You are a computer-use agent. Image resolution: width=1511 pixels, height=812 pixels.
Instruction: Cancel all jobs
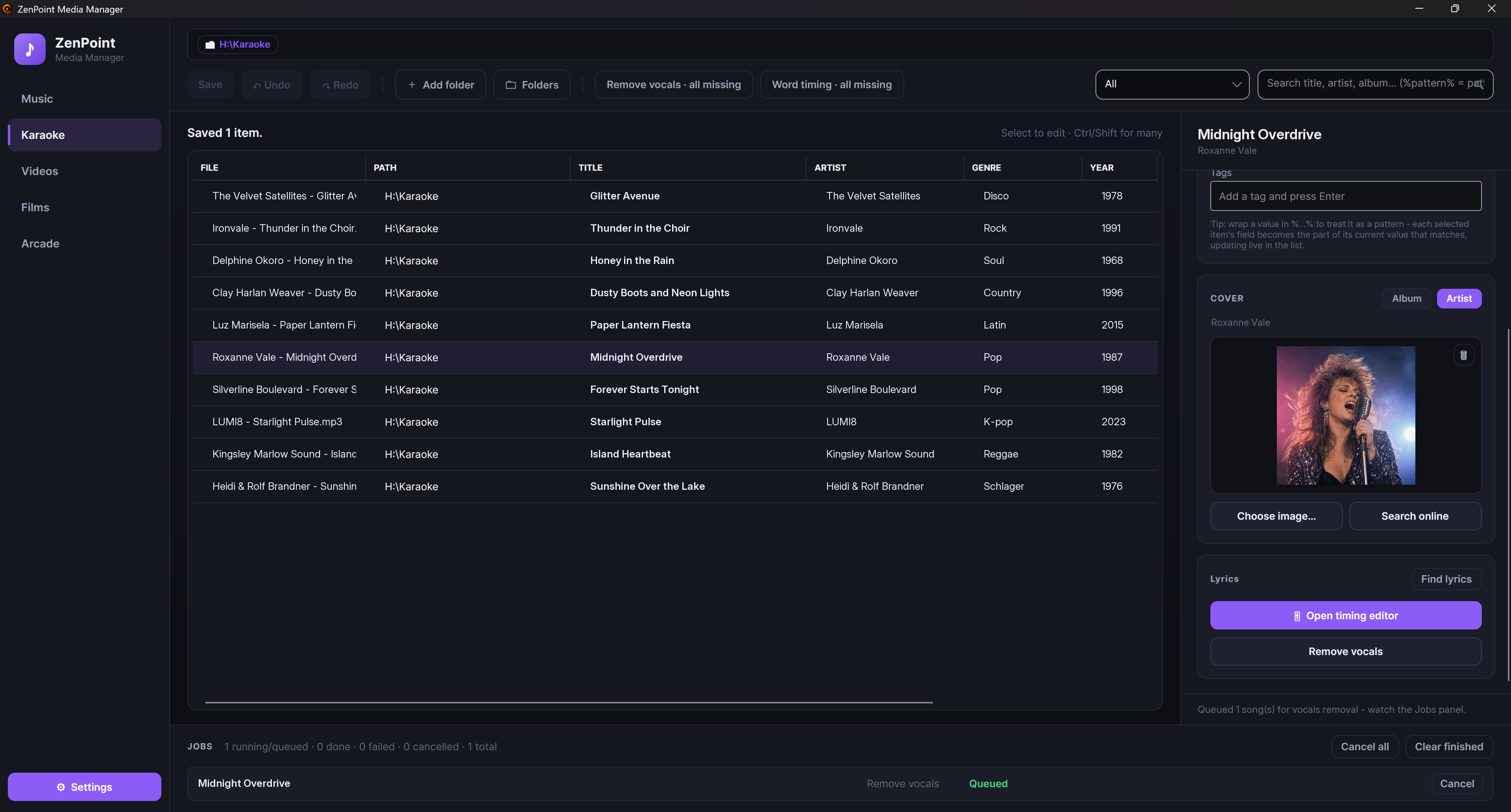pyautogui.click(x=1364, y=747)
